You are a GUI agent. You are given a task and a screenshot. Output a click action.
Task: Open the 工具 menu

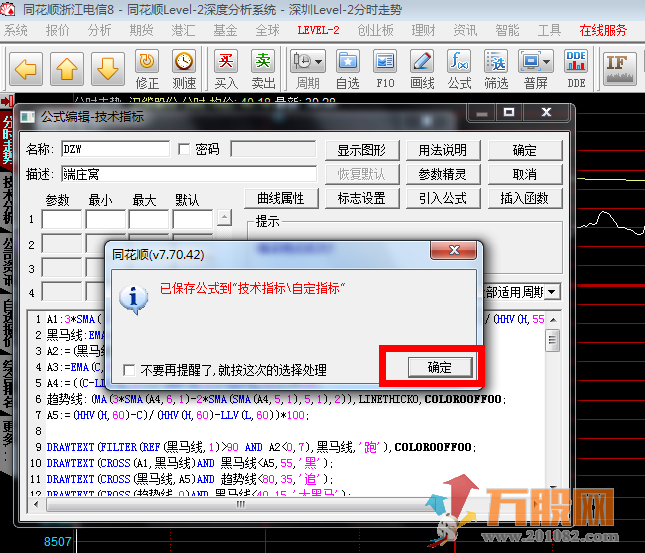pyautogui.click(x=549, y=30)
